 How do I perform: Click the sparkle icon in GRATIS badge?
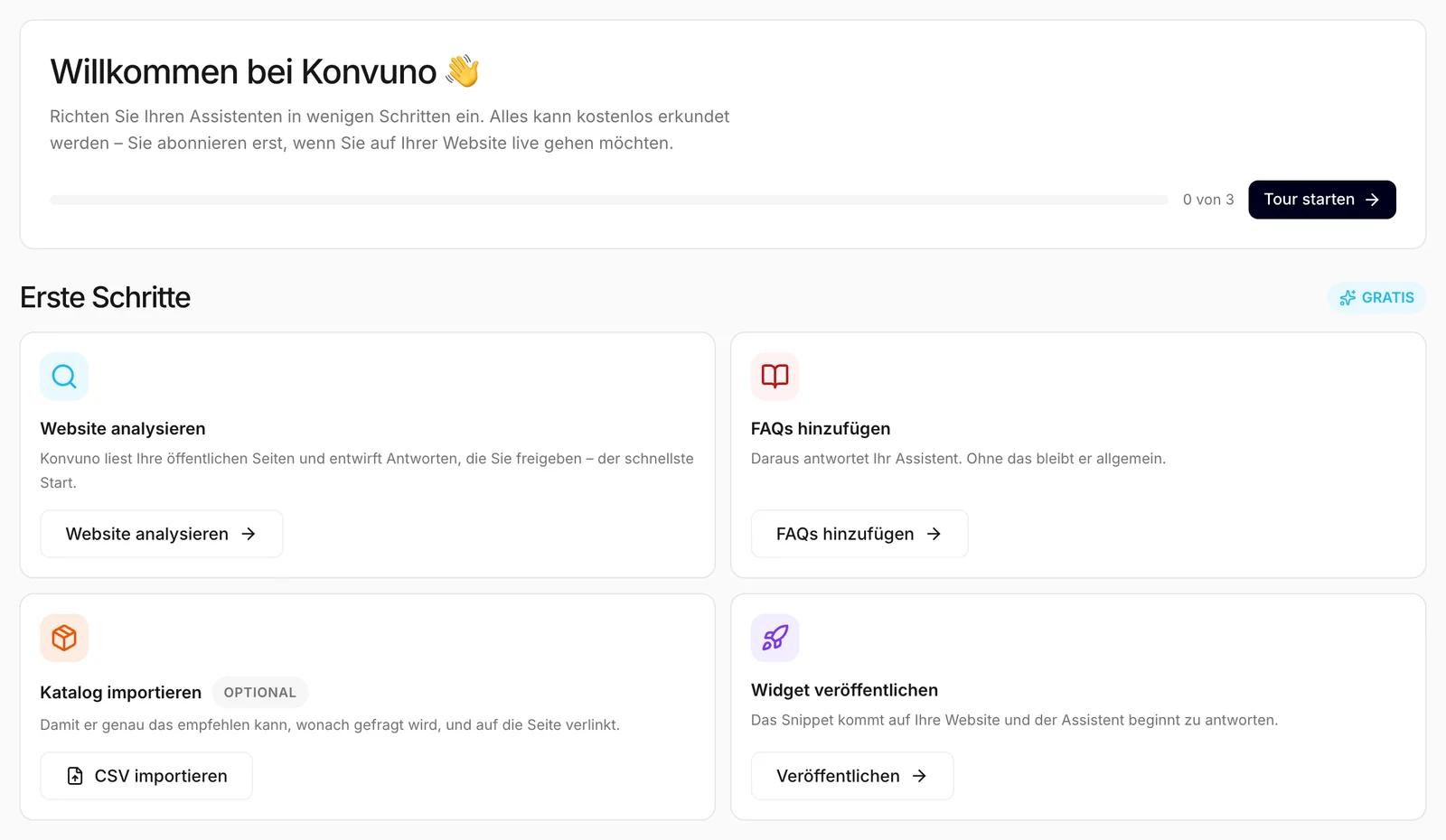pos(1347,298)
